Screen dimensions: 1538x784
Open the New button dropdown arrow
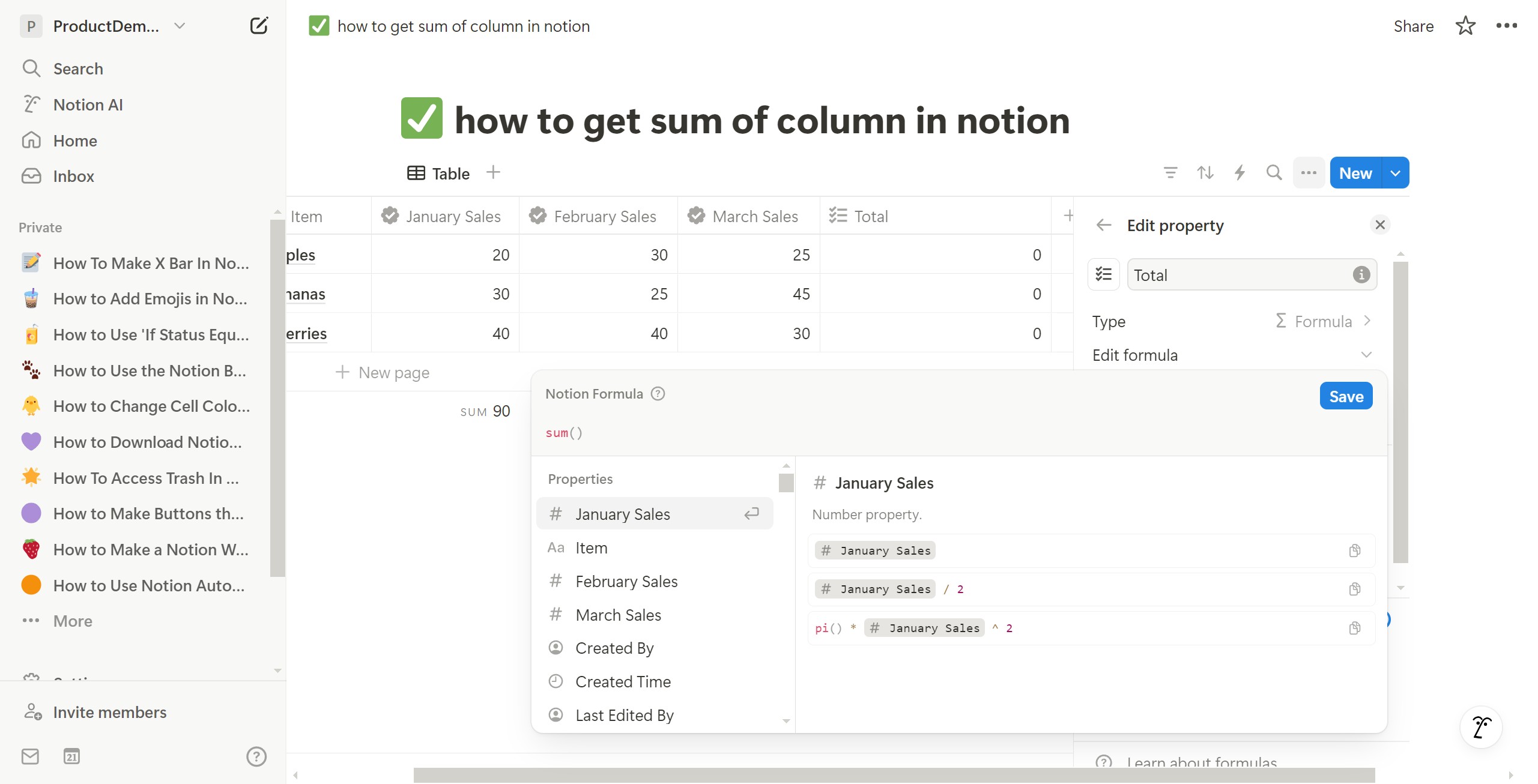tap(1395, 173)
